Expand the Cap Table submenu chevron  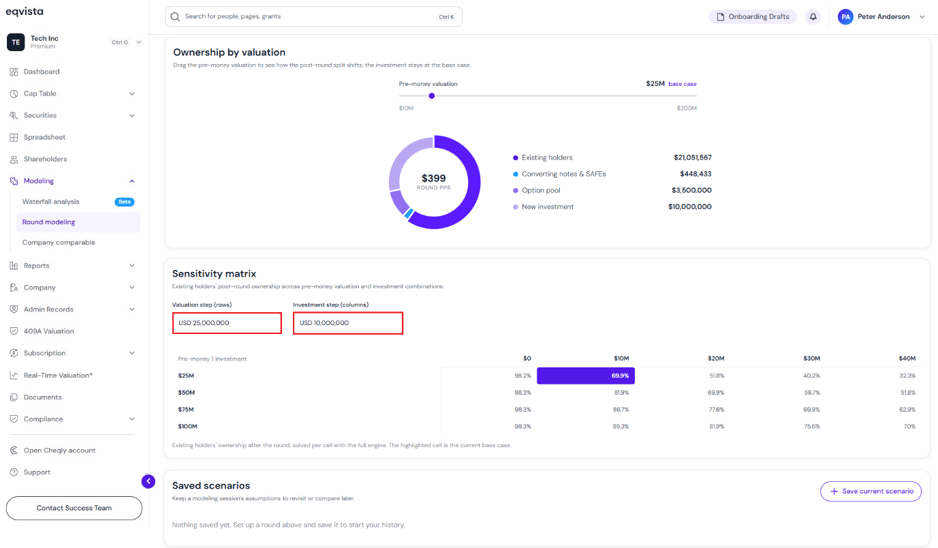[132, 94]
